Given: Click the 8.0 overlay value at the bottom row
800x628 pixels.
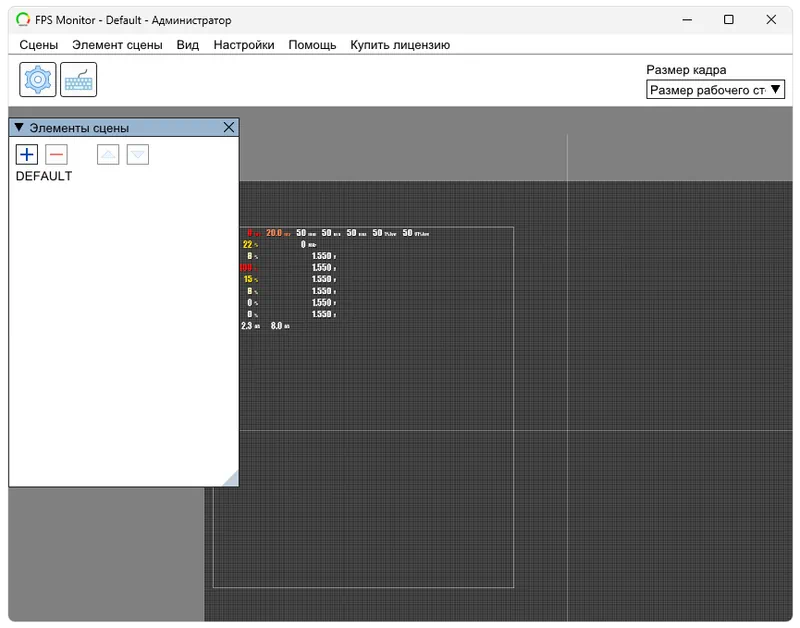Looking at the screenshot, I should click(280, 326).
